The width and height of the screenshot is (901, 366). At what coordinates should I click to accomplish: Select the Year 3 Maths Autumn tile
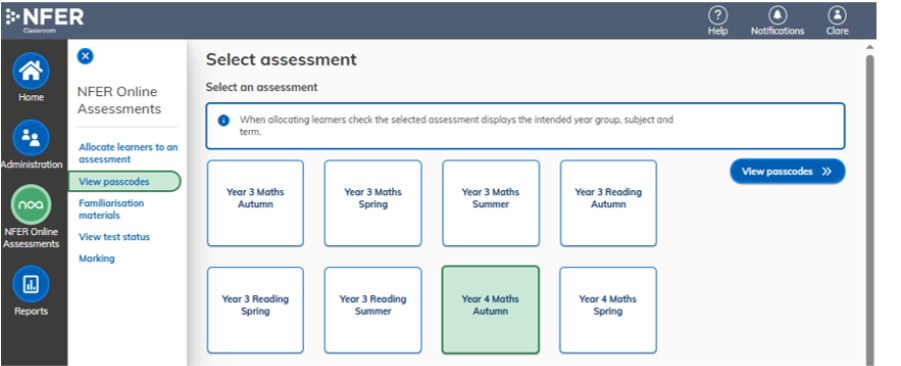pyautogui.click(x=255, y=203)
